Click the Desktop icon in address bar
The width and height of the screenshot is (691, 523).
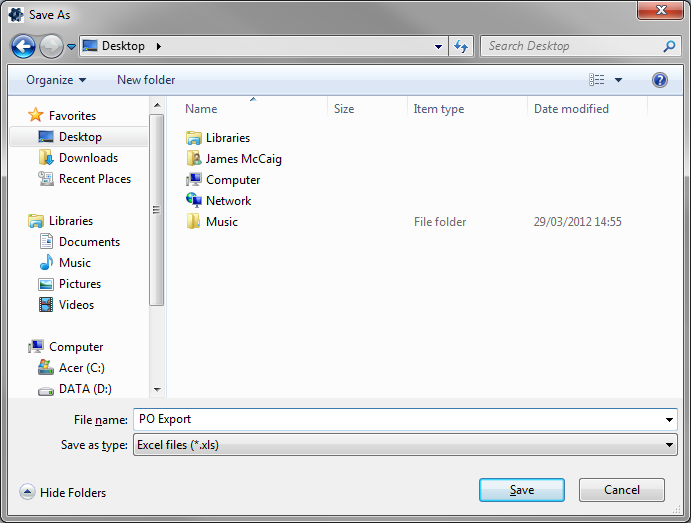[x=90, y=45]
